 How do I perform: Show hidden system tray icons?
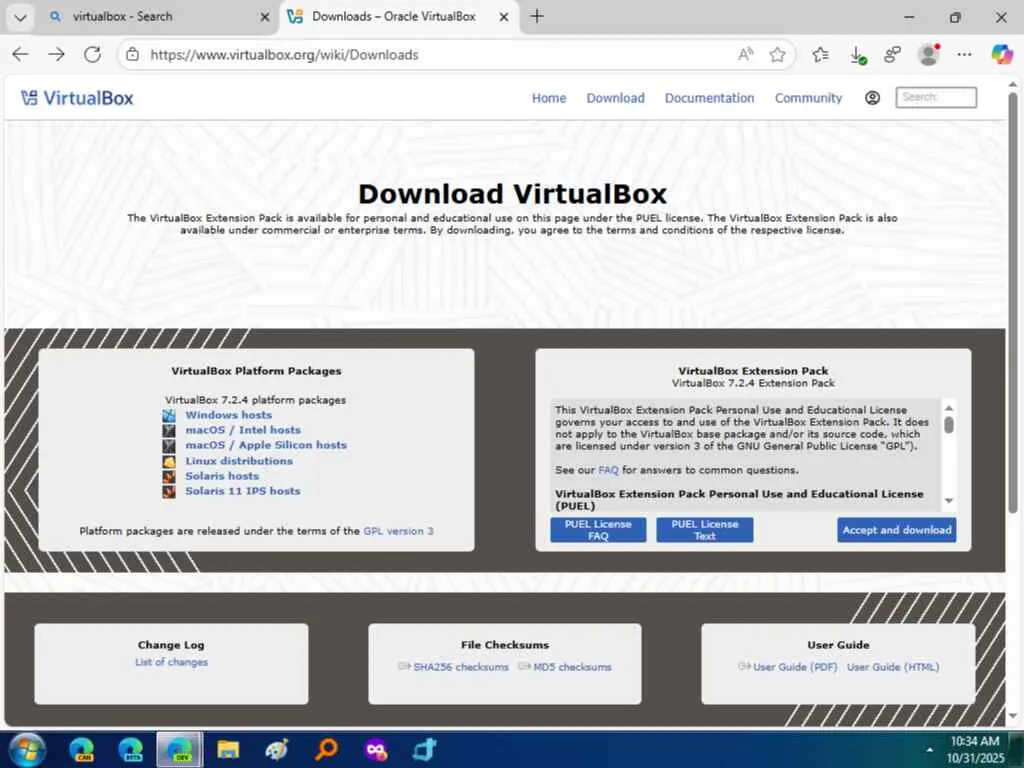click(x=929, y=750)
